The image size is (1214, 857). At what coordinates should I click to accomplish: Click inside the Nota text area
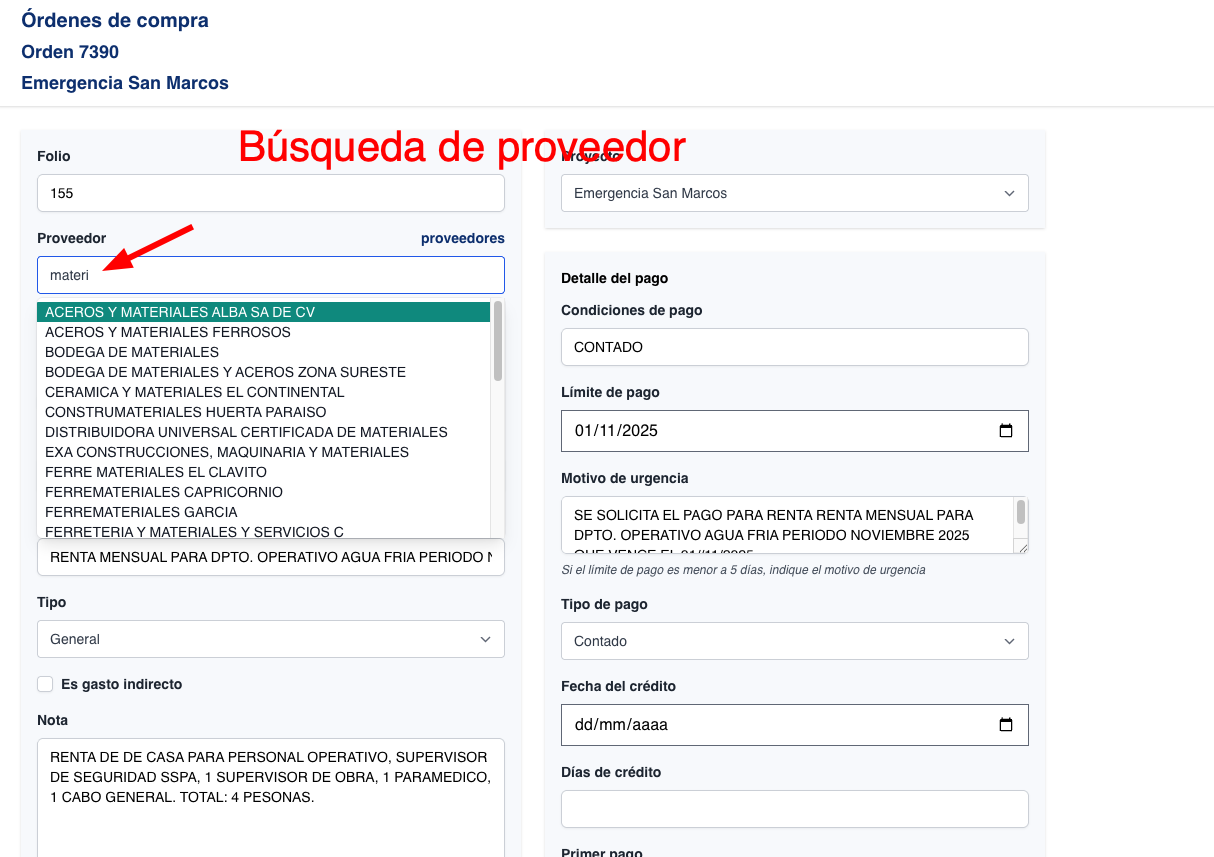pyautogui.click(x=270, y=790)
